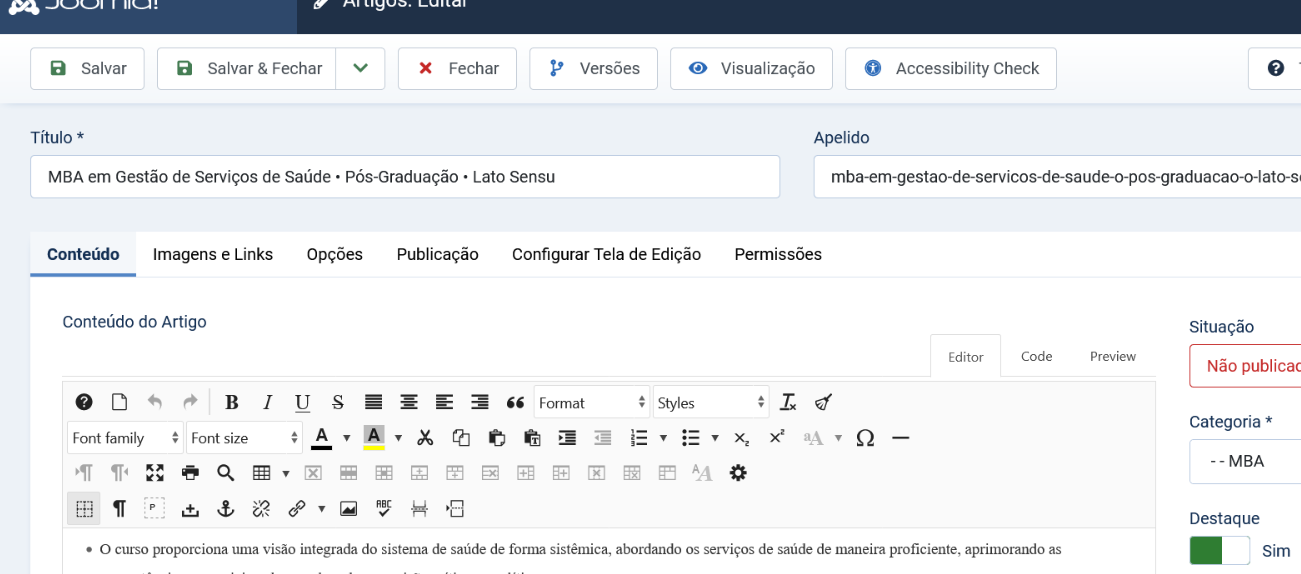Click the blockquote icon
Image resolution: width=1301 pixels, height=574 pixels.
515,403
